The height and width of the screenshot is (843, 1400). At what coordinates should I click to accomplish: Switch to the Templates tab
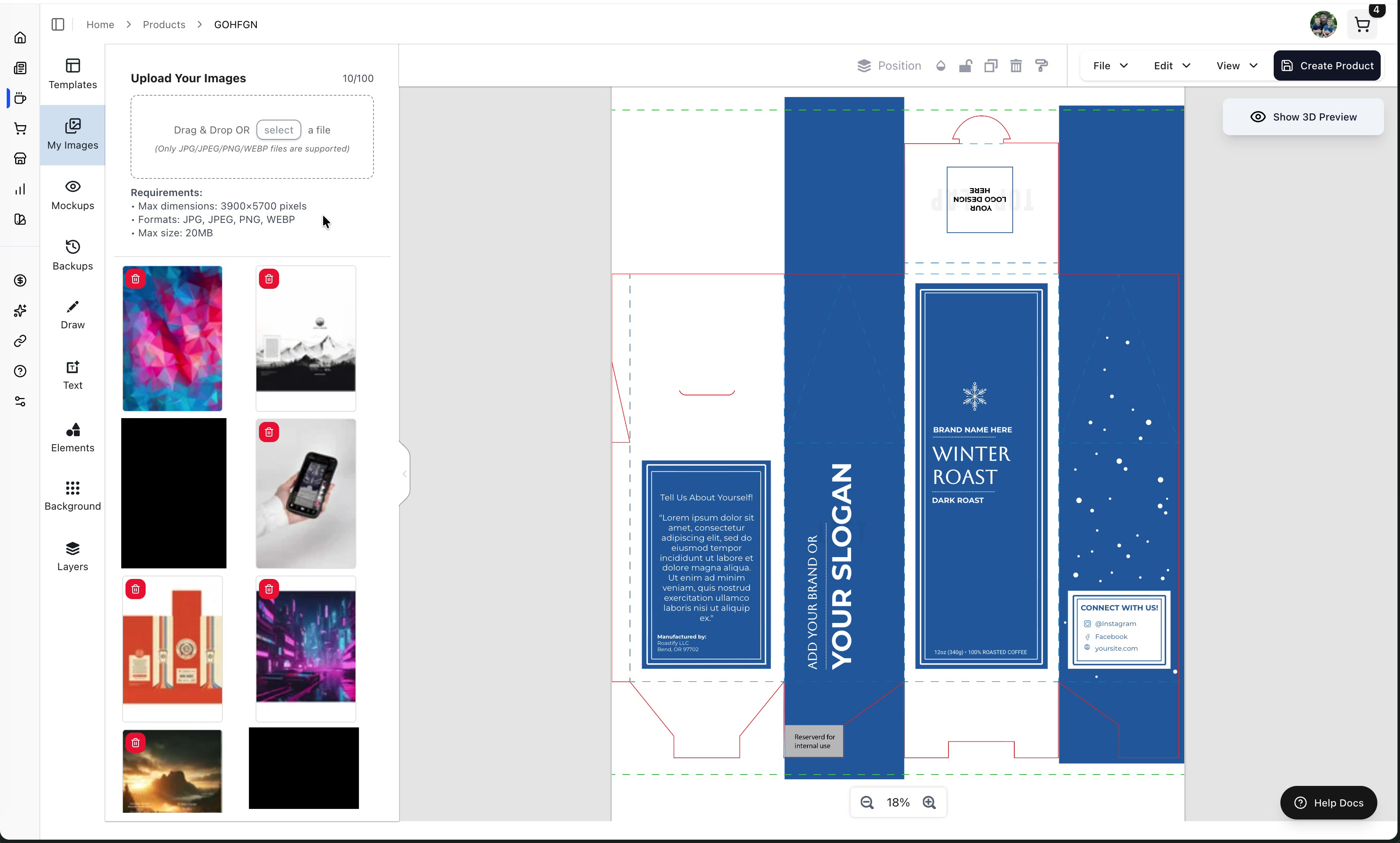pyautogui.click(x=73, y=74)
